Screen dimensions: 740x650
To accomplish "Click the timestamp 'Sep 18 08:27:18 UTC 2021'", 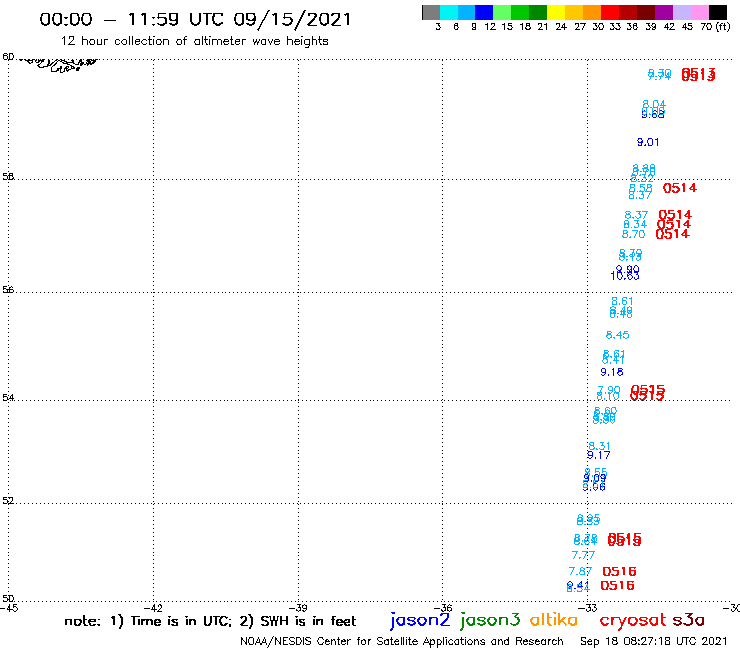I will click(x=654, y=641).
